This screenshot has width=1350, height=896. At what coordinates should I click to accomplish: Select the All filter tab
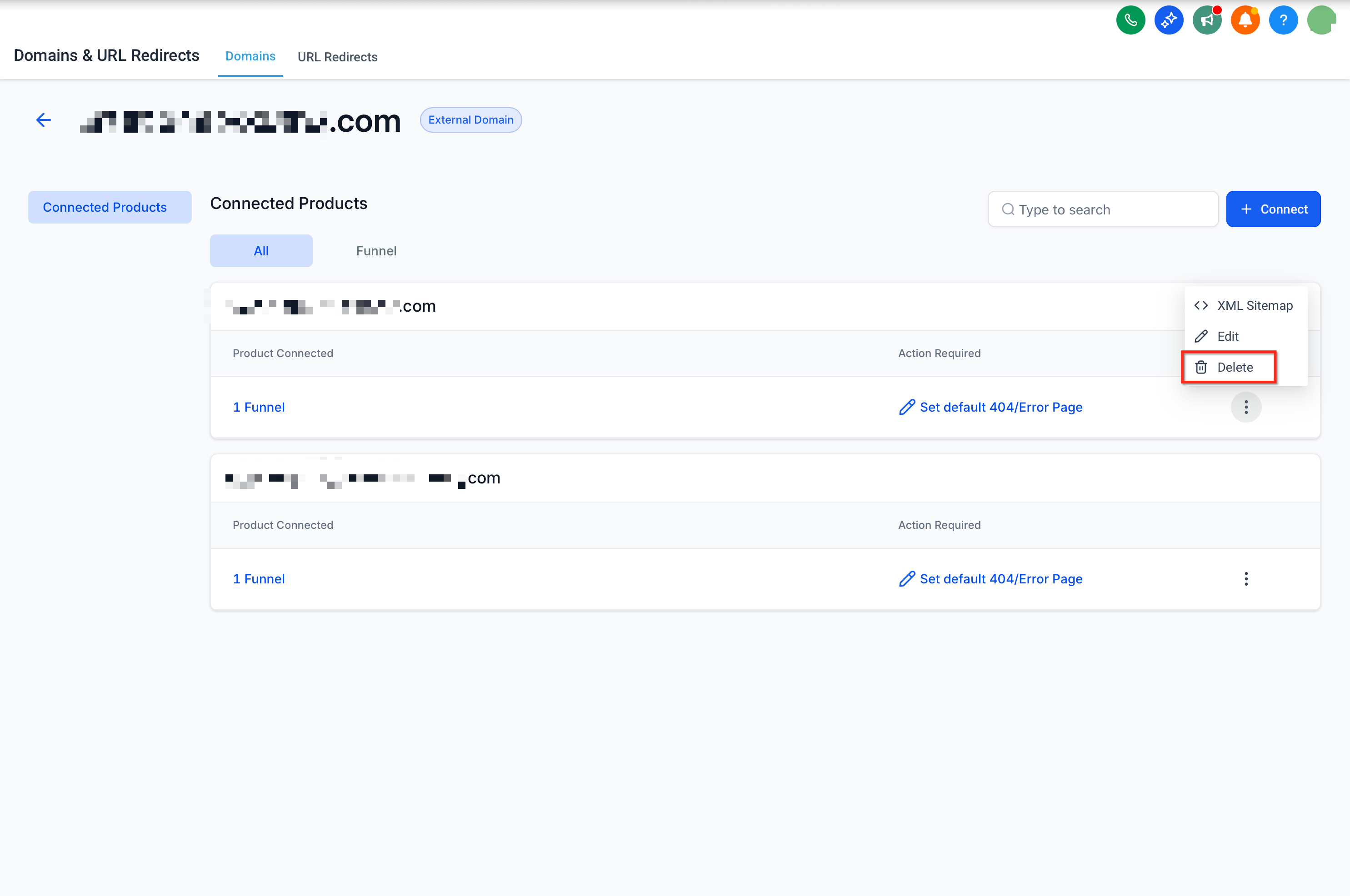click(261, 251)
